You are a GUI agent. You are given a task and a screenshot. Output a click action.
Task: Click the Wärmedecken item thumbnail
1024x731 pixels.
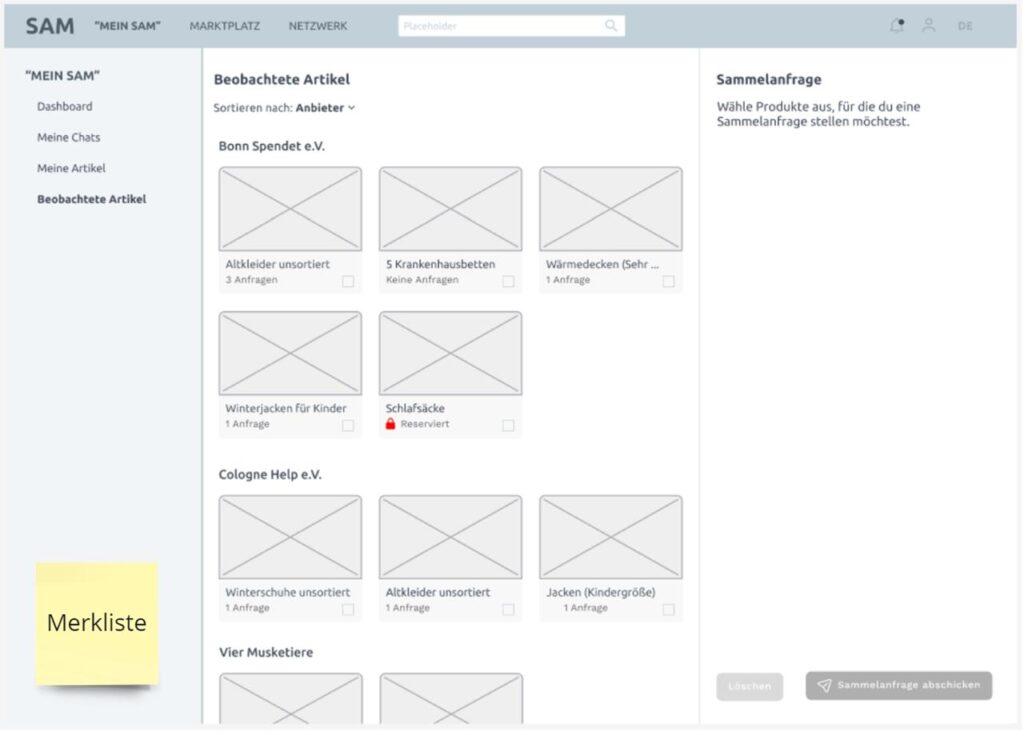click(611, 209)
